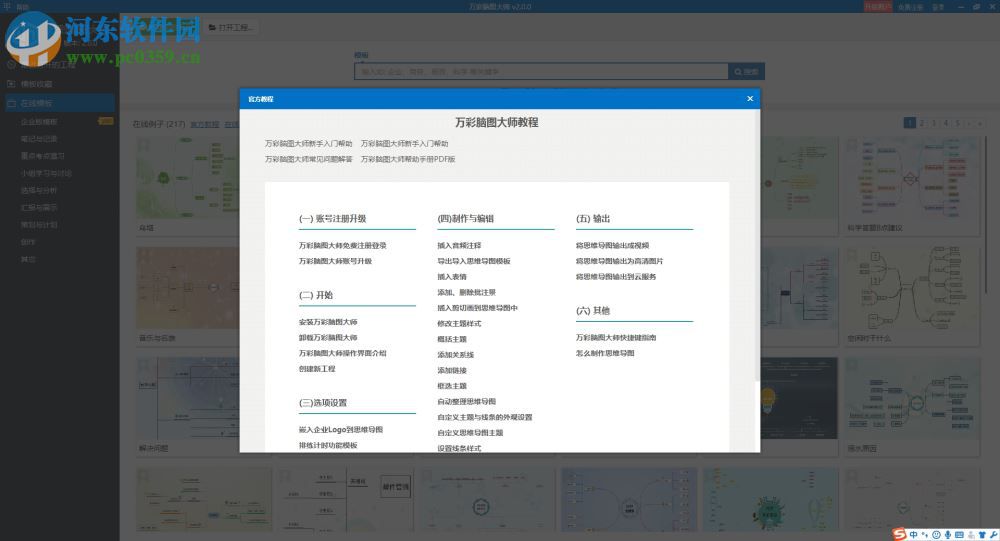Click next-page arrow in pagination
1000x541 pixels.
point(969,123)
